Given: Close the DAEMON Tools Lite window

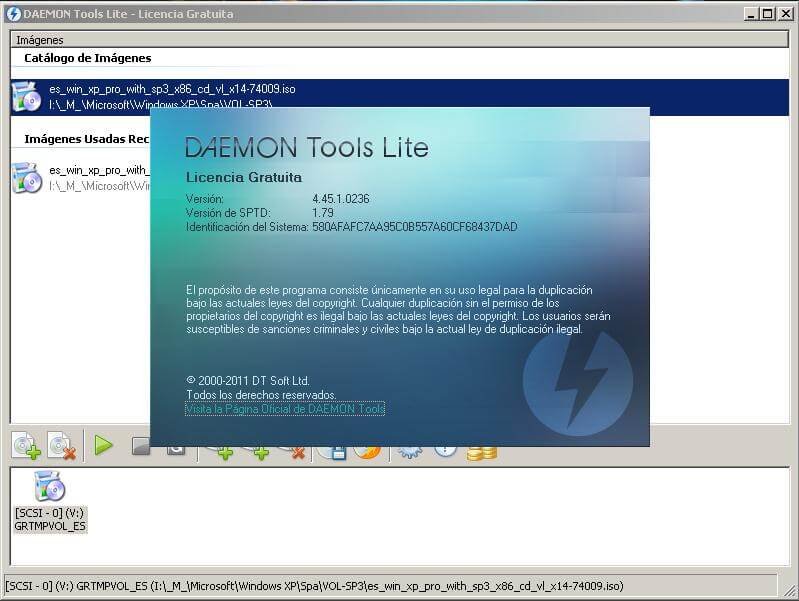Looking at the screenshot, I should 785,14.
